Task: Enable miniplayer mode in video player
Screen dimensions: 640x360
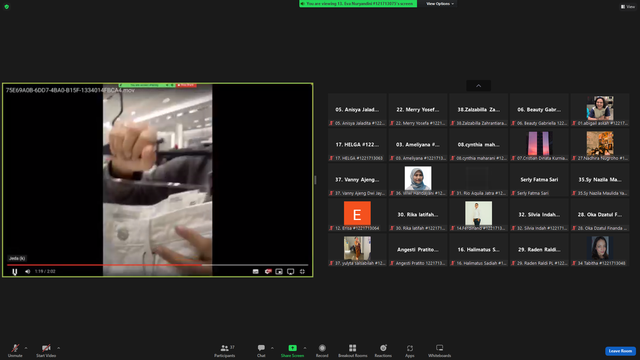Action: click(279, 271)
